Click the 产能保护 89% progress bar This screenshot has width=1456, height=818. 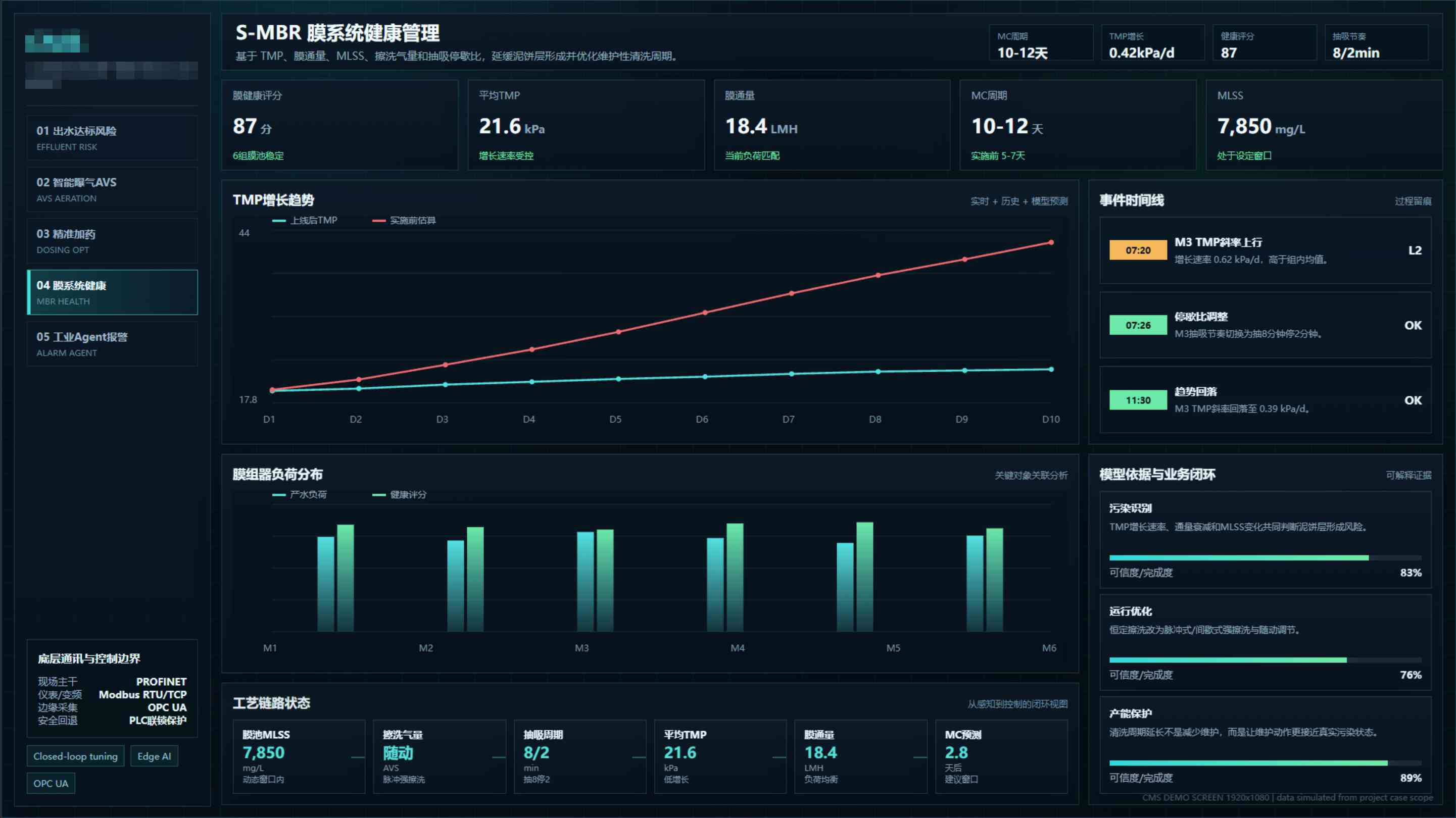tap(1265, 762)
